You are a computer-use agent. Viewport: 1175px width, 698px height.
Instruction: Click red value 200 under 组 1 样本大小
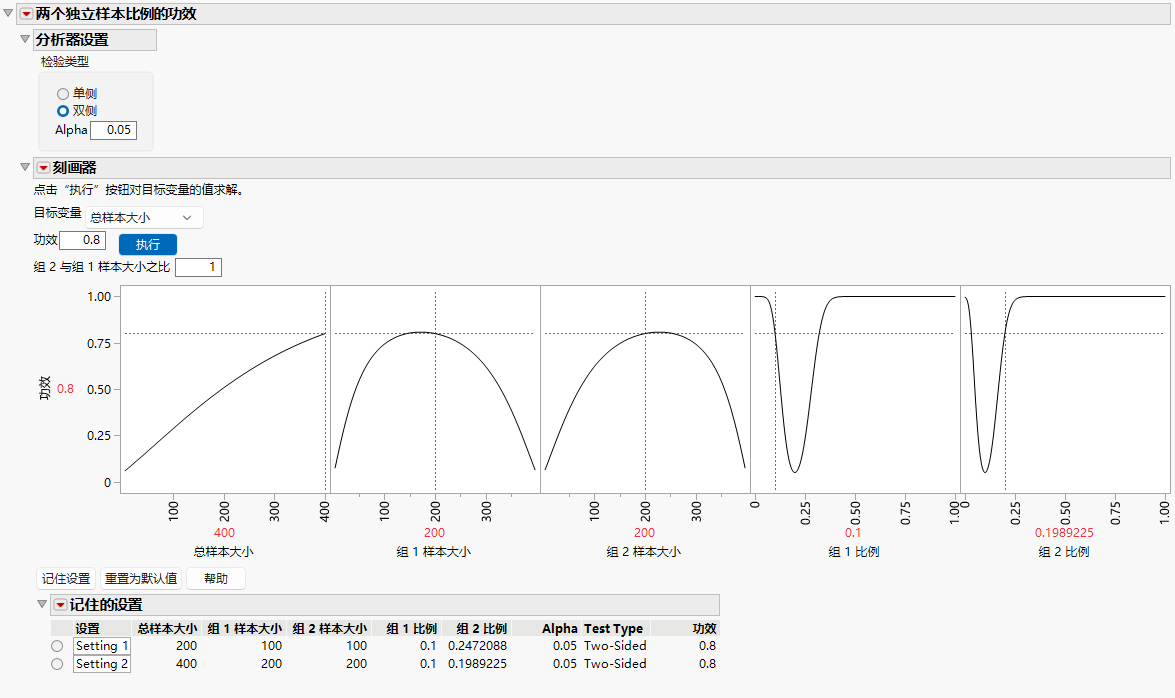435,533
